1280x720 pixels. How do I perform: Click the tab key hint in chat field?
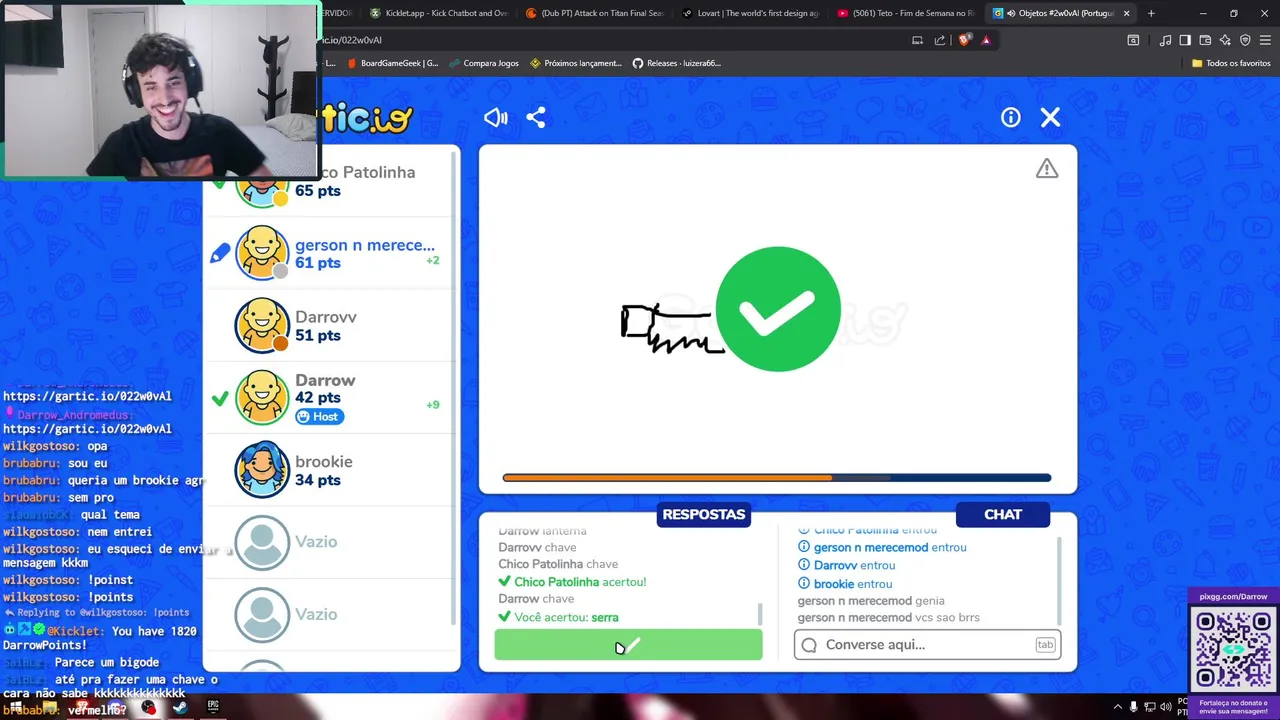(x=1045, y=645)
